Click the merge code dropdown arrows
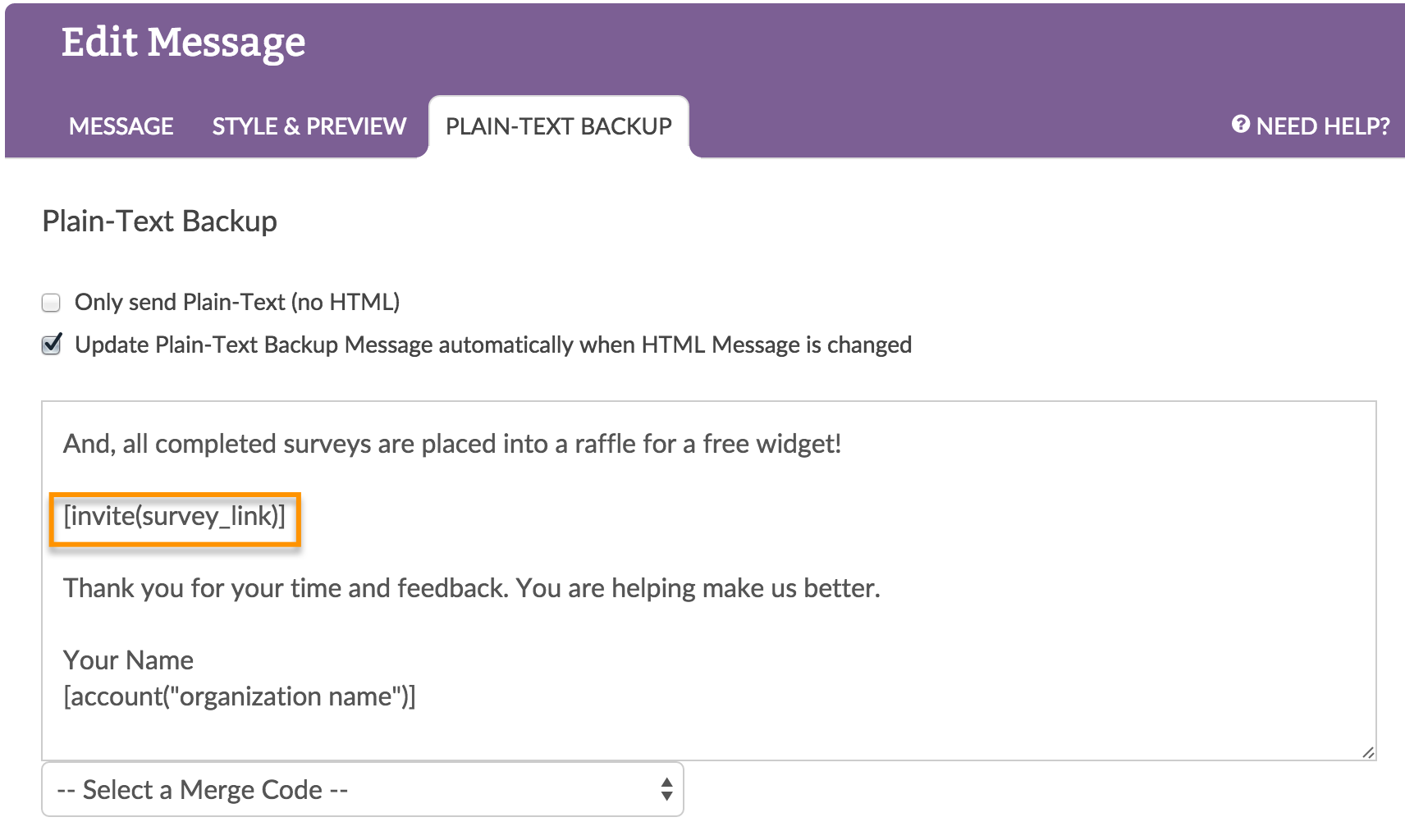The height and width of the screenshot is (840, 1405). tap(666, 789)
